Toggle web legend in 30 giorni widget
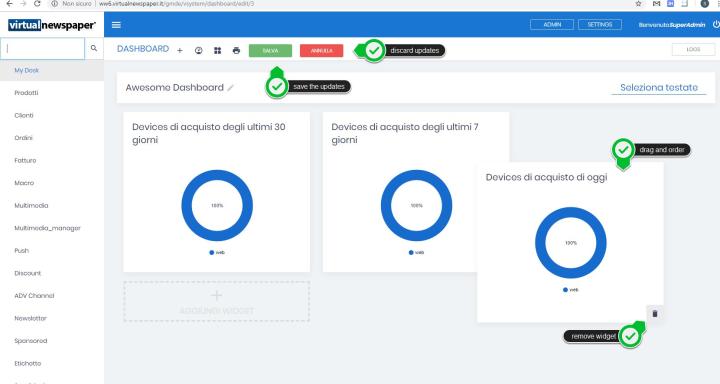 point(217,253)
